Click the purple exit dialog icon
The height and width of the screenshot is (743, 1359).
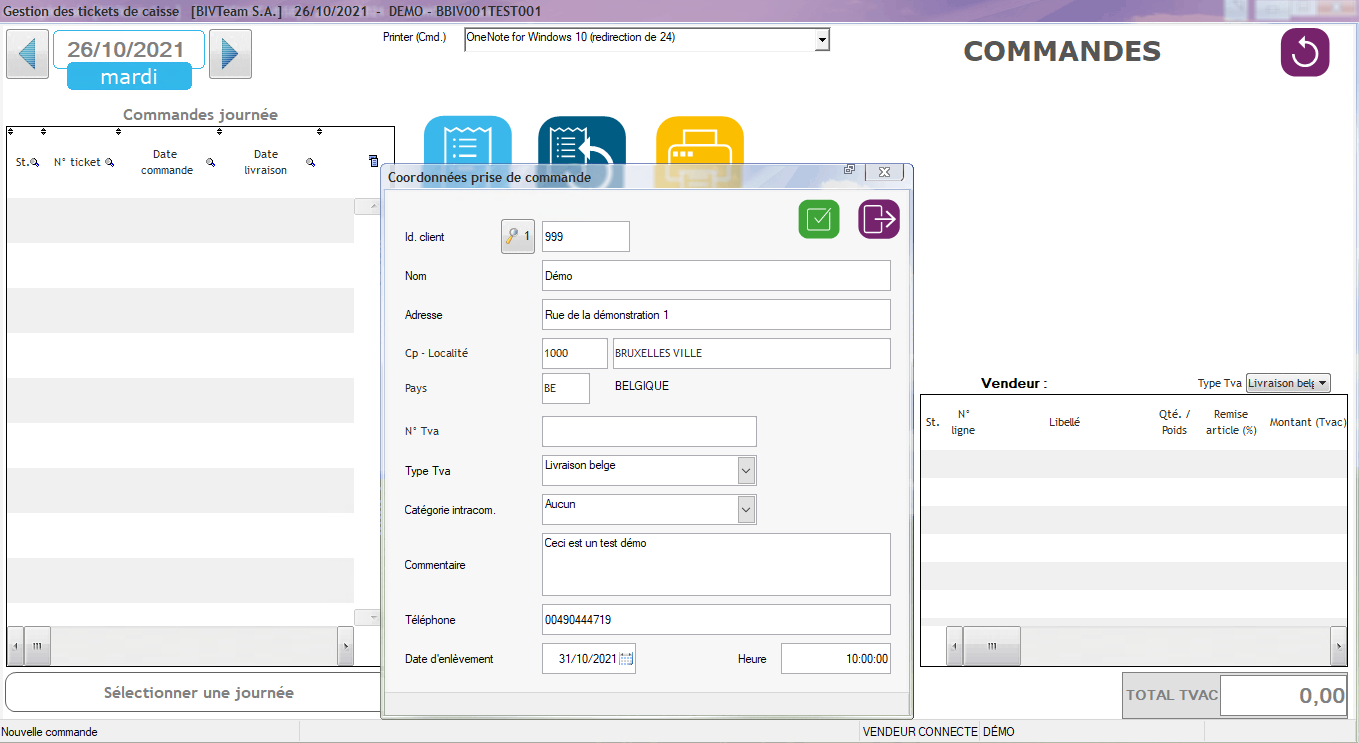click(x=879, y=218)
